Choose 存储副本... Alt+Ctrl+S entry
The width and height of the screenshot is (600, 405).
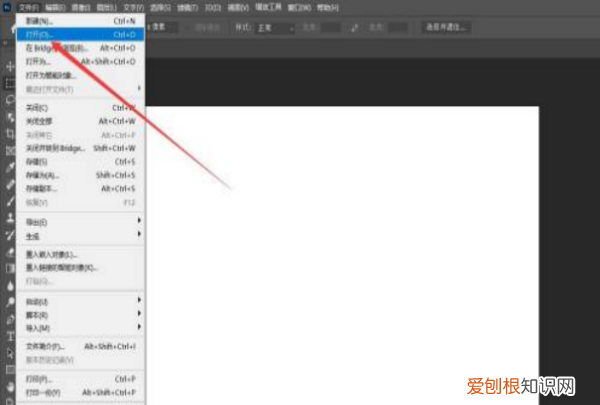(x=80, y=189)
